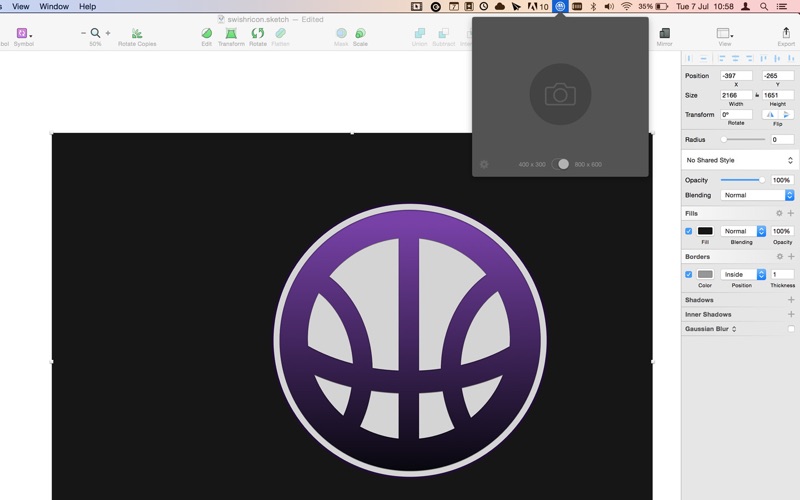Viewport: 800px width, 500px height.
Task: Uncheck the Fills enabled checkbox
Action: pyautogui.click(x=688, y=231)
